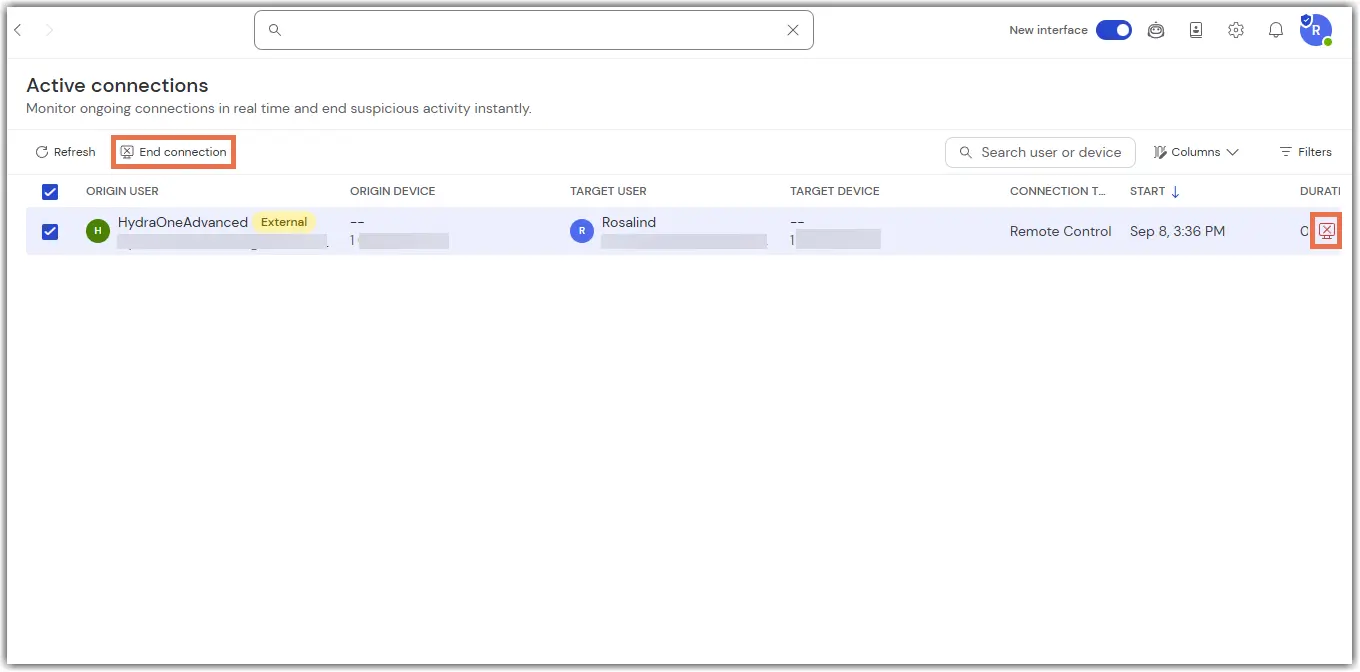The height and width of the screenshot is (672, 1360).
Task: Click the end connection icon in row
Action: 1327,231
